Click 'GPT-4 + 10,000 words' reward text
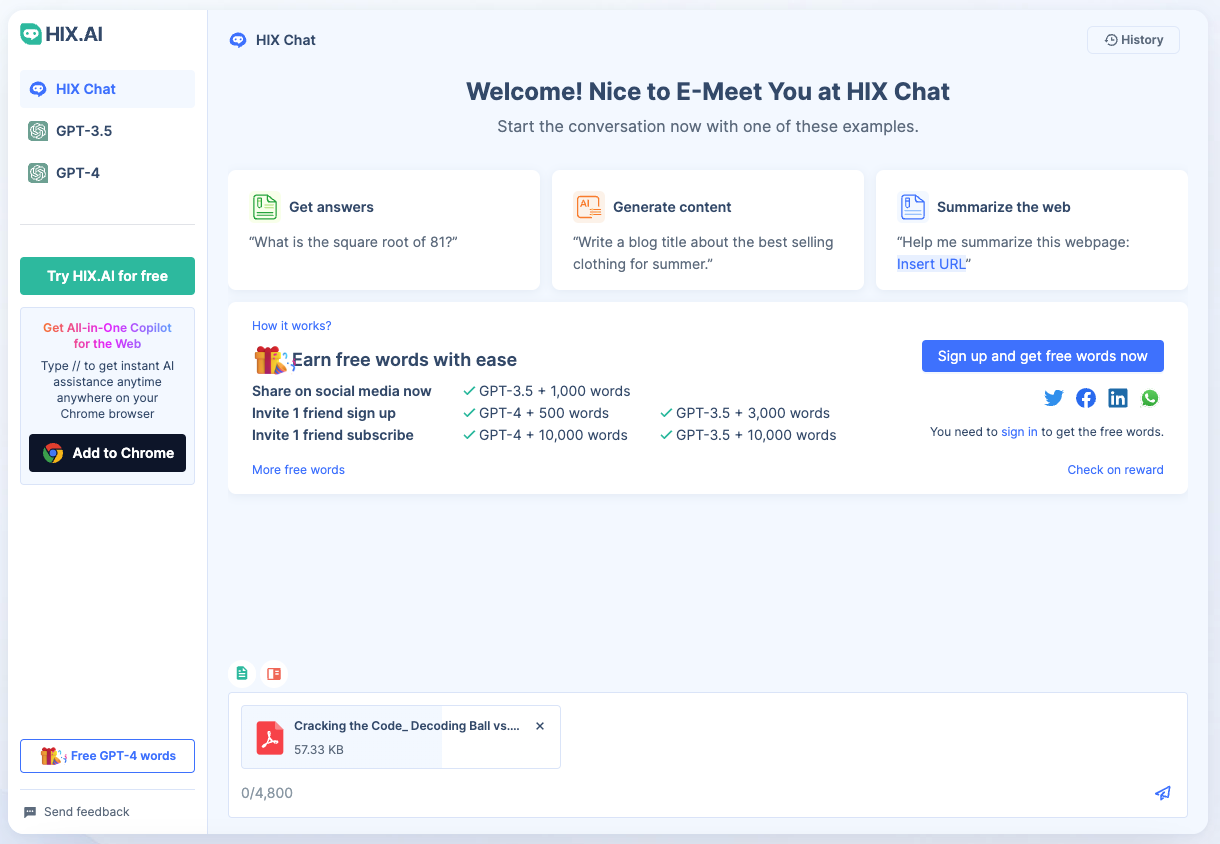Screen dimensions: 1220x844 (553, 435)
